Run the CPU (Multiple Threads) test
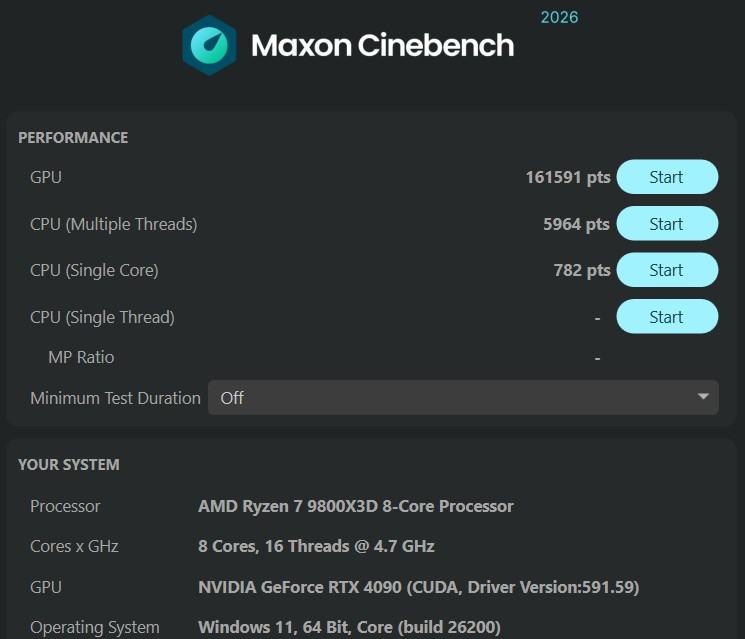The height and width of the screenshot is (639, 745). pos(666,224)
